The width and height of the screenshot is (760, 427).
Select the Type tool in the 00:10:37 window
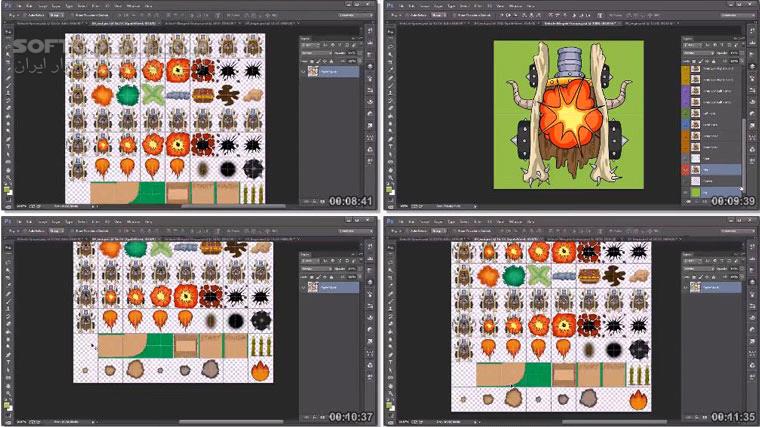click(8, 362)
